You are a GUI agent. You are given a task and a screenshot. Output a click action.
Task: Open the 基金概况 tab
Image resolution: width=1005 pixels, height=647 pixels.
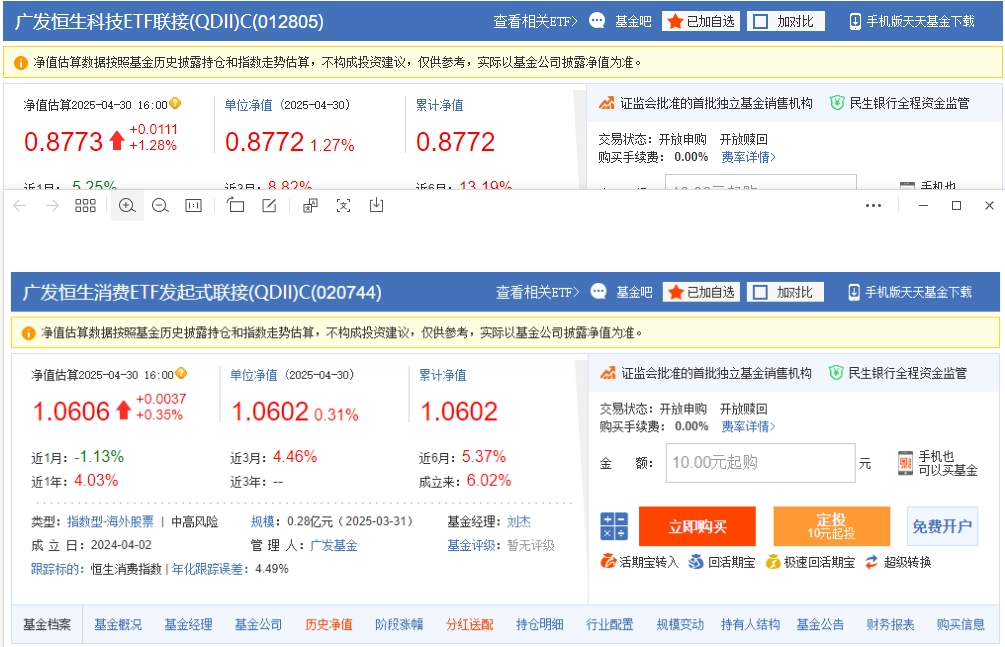tap(118, 625)
